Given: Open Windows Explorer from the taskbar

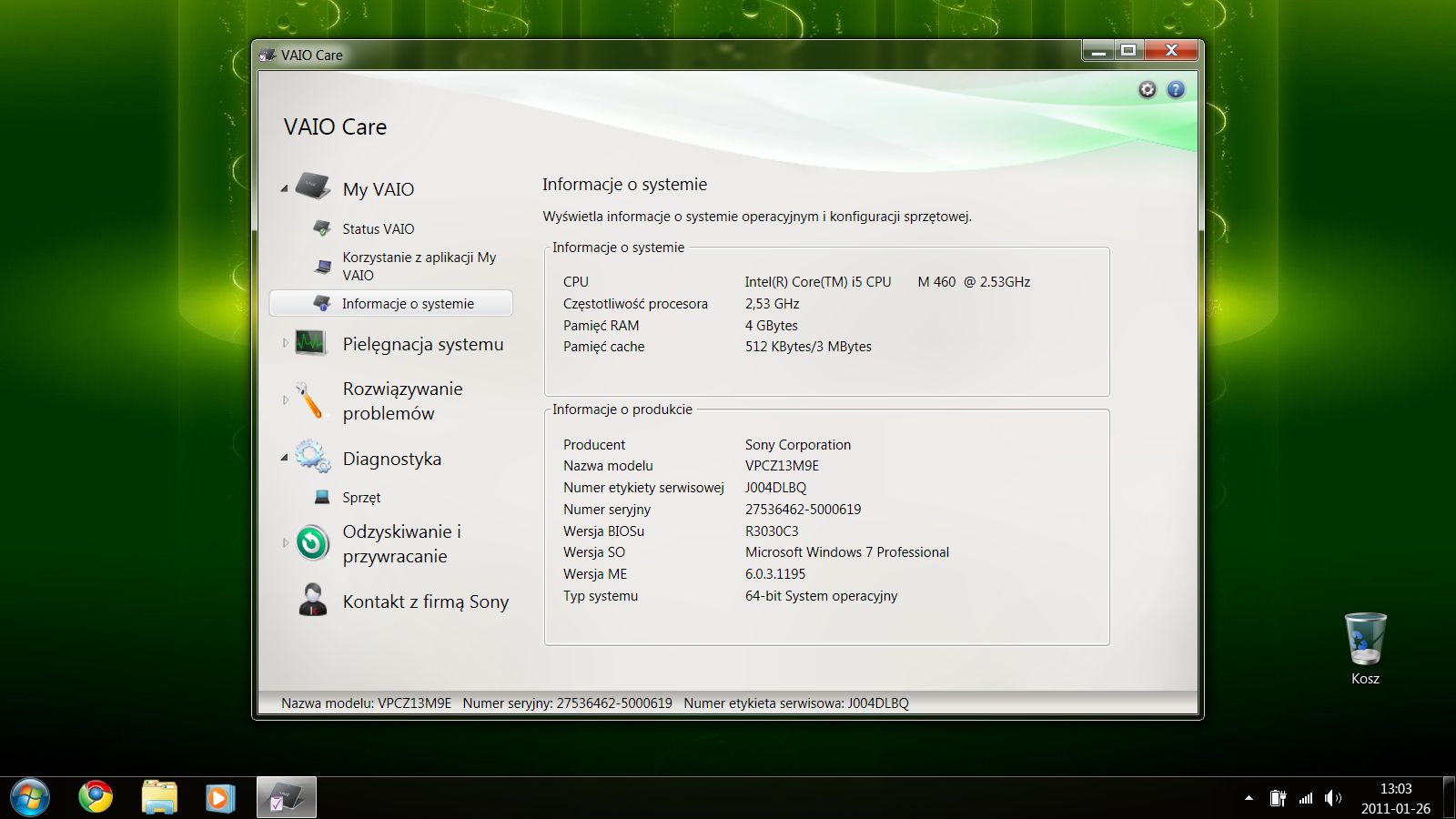Looking at the screenshot, I should 159,797.
